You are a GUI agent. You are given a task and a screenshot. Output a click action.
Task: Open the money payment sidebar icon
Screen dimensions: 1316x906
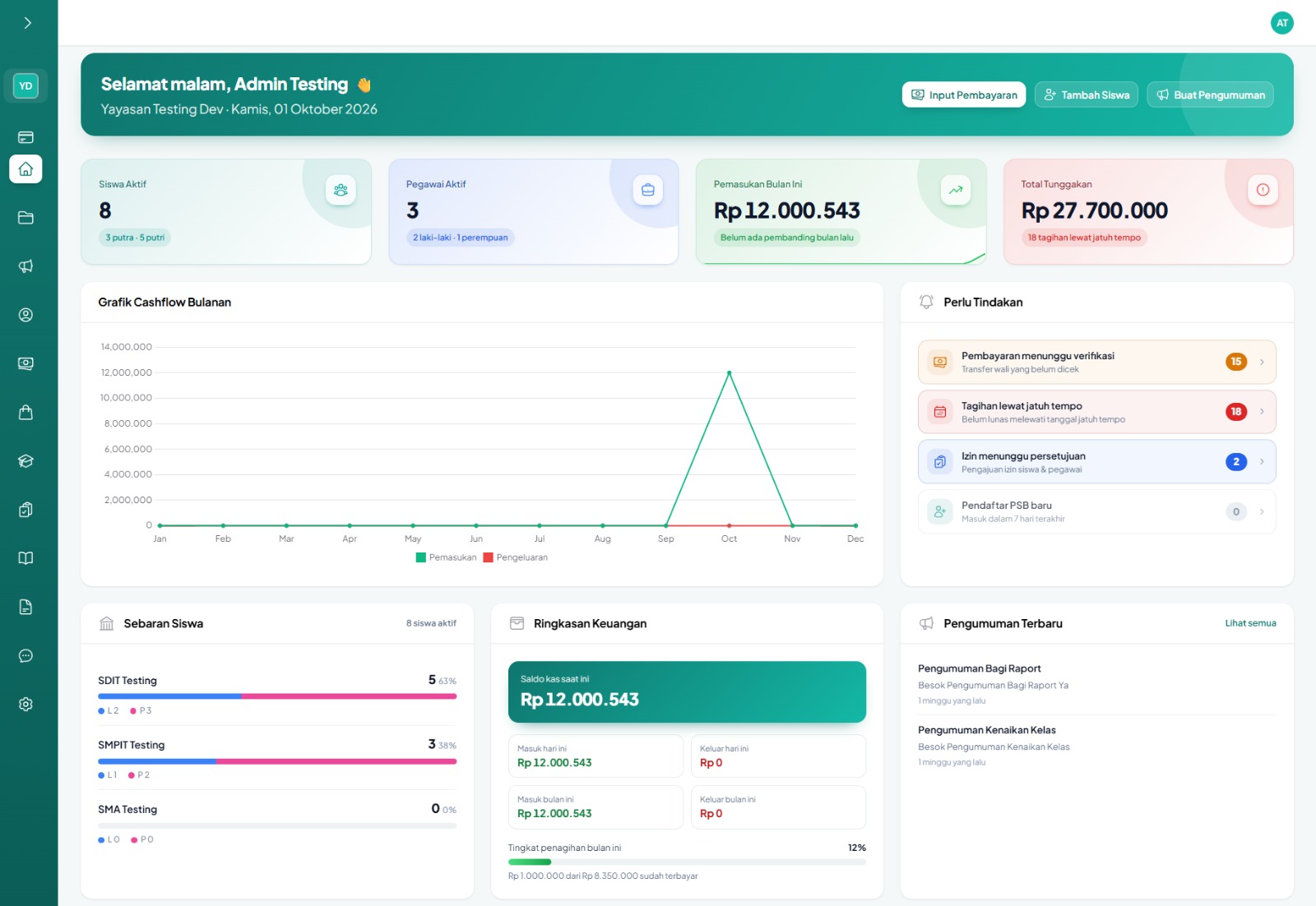click(x=25, y=363)
